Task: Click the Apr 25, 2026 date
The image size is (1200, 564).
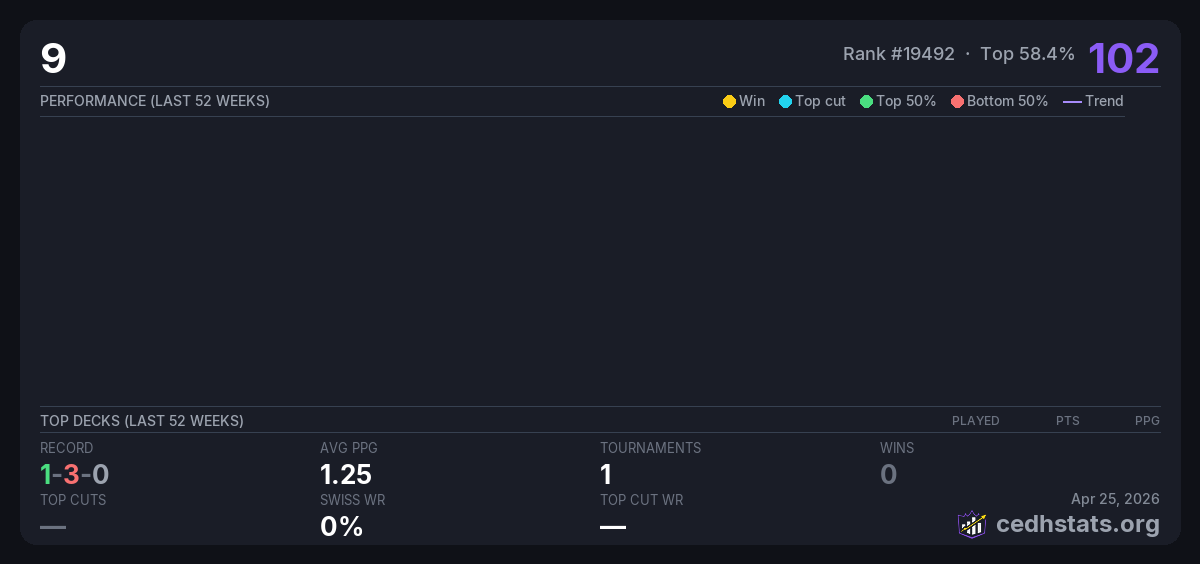Action: [1115, 498]
